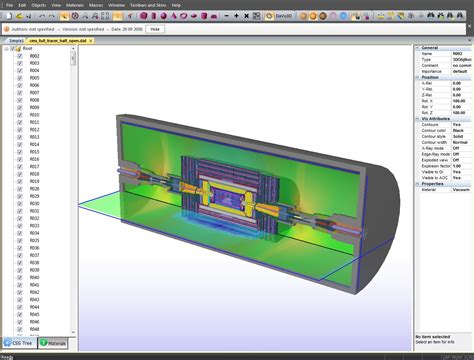Toggle the checkbox for R002
Image resolution: width=474 pixels, height=360 pixels.
coord(20,56)
